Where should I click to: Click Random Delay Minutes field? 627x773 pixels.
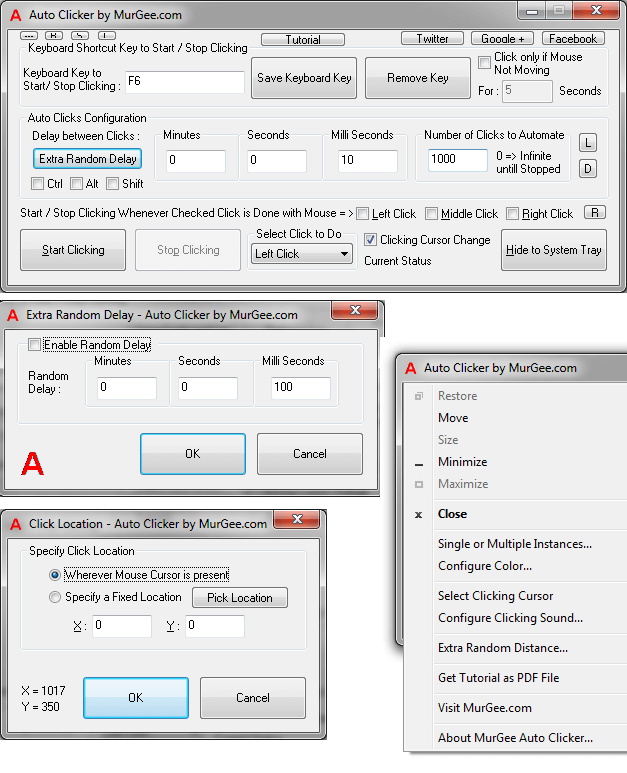click(127, 388)
